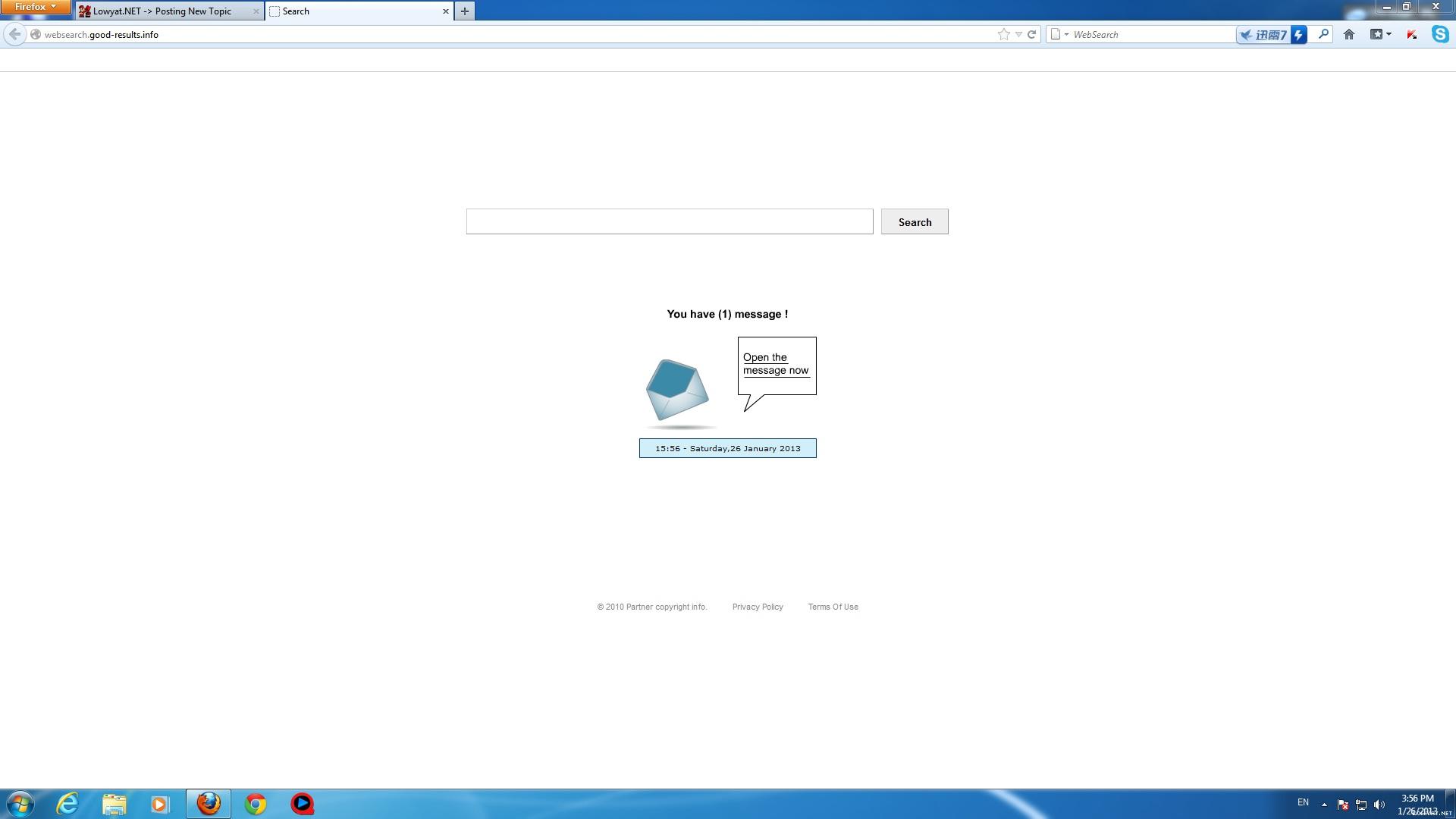Reload the current page
The width and height of the screenshot is (1456, 819).
(1031, 34)
